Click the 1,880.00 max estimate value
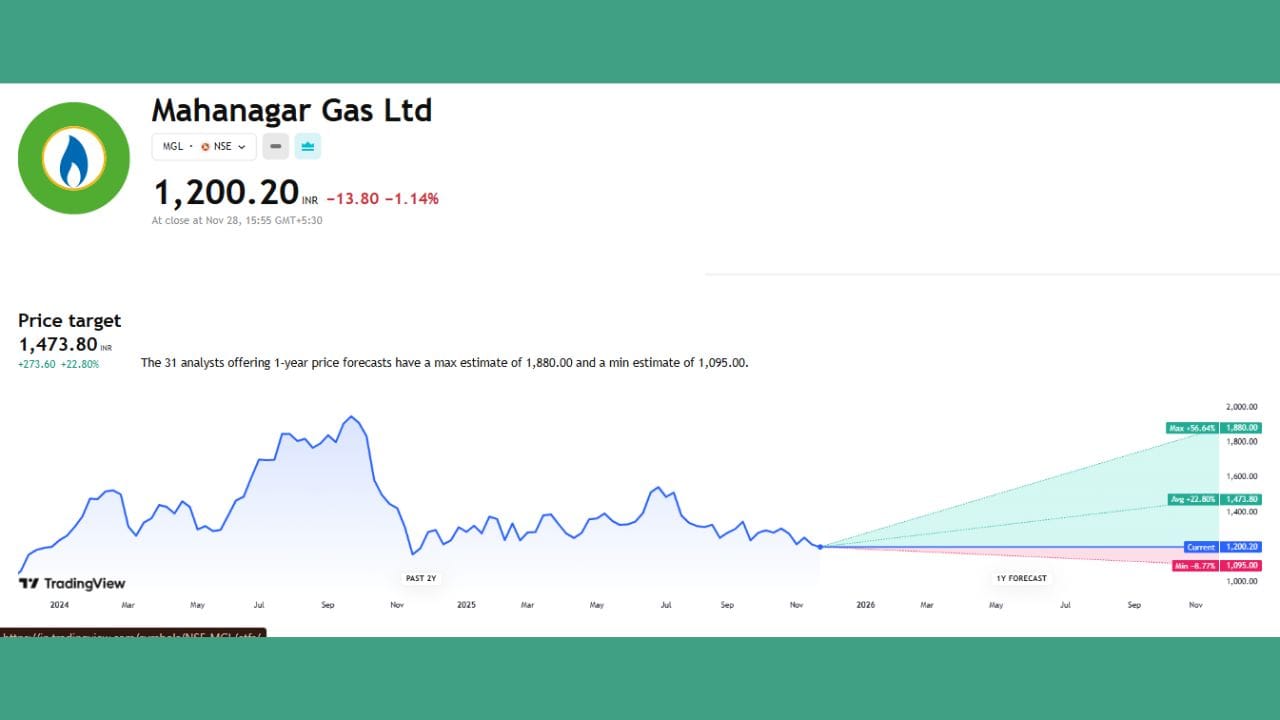This screenshot has width=1280, height=720. pos(1241,427)
